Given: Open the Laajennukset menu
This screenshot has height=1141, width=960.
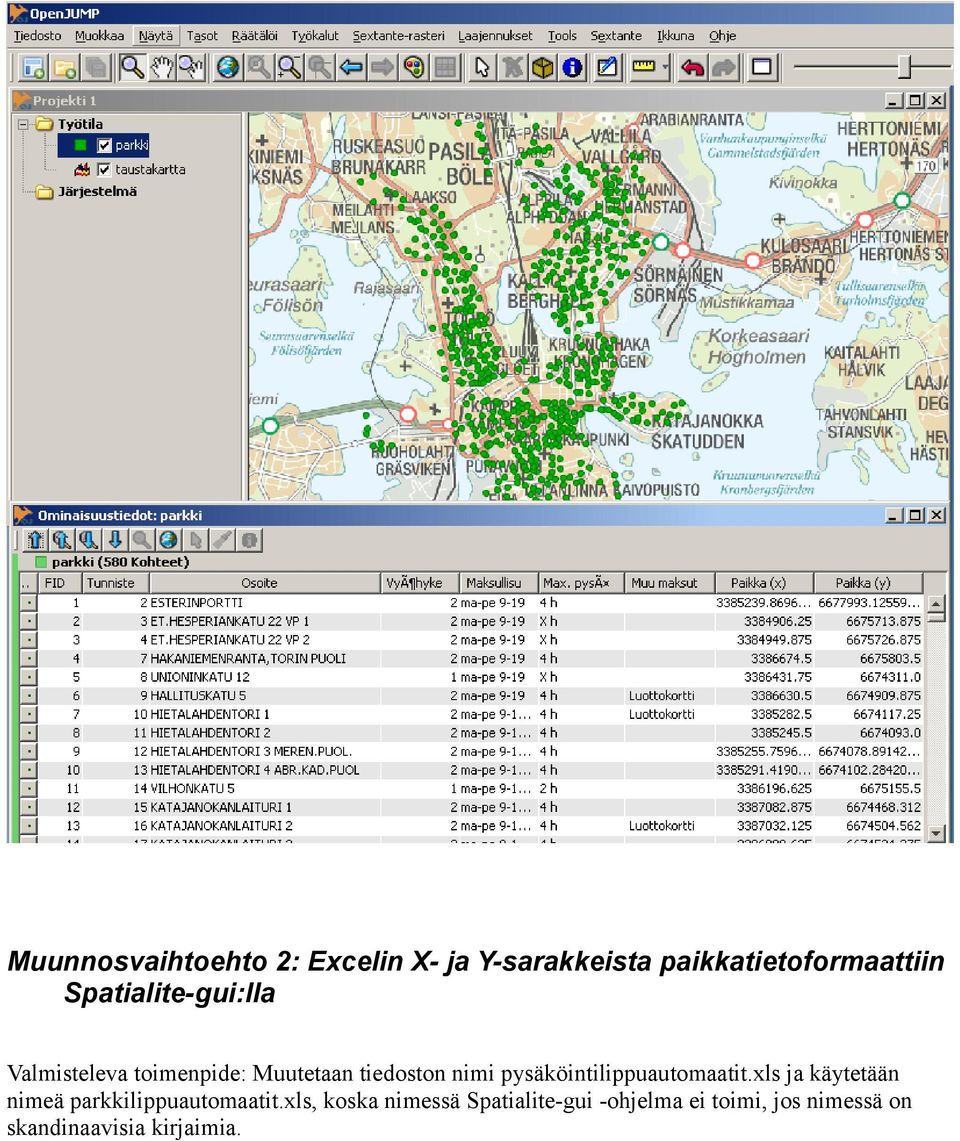Looking at the screenshot, I should [495, 36].
